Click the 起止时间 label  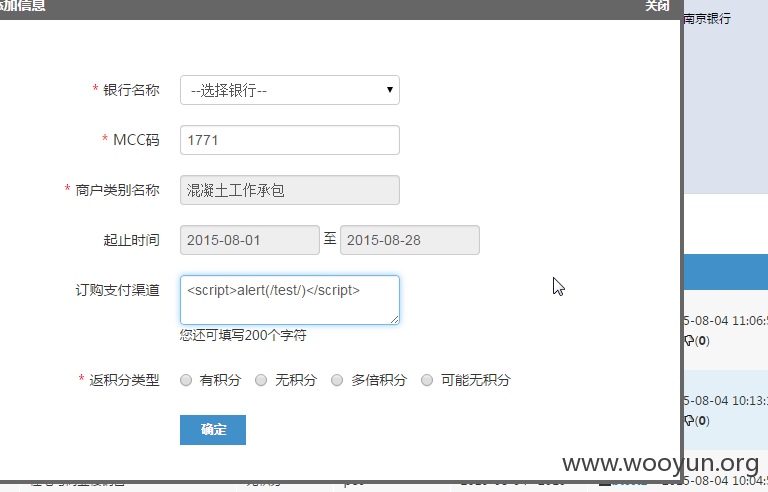(x=131, y=240)
